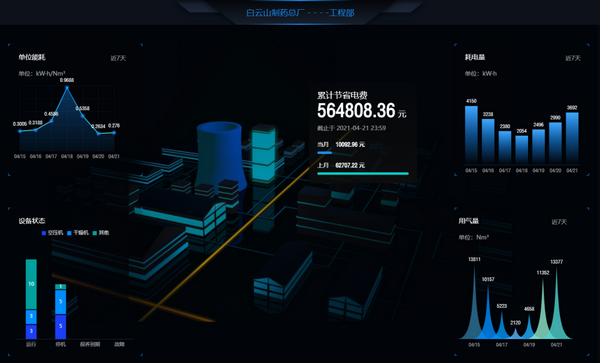Click the 当月 blue progress bar
Screen dimensions: 600x363
324,153
